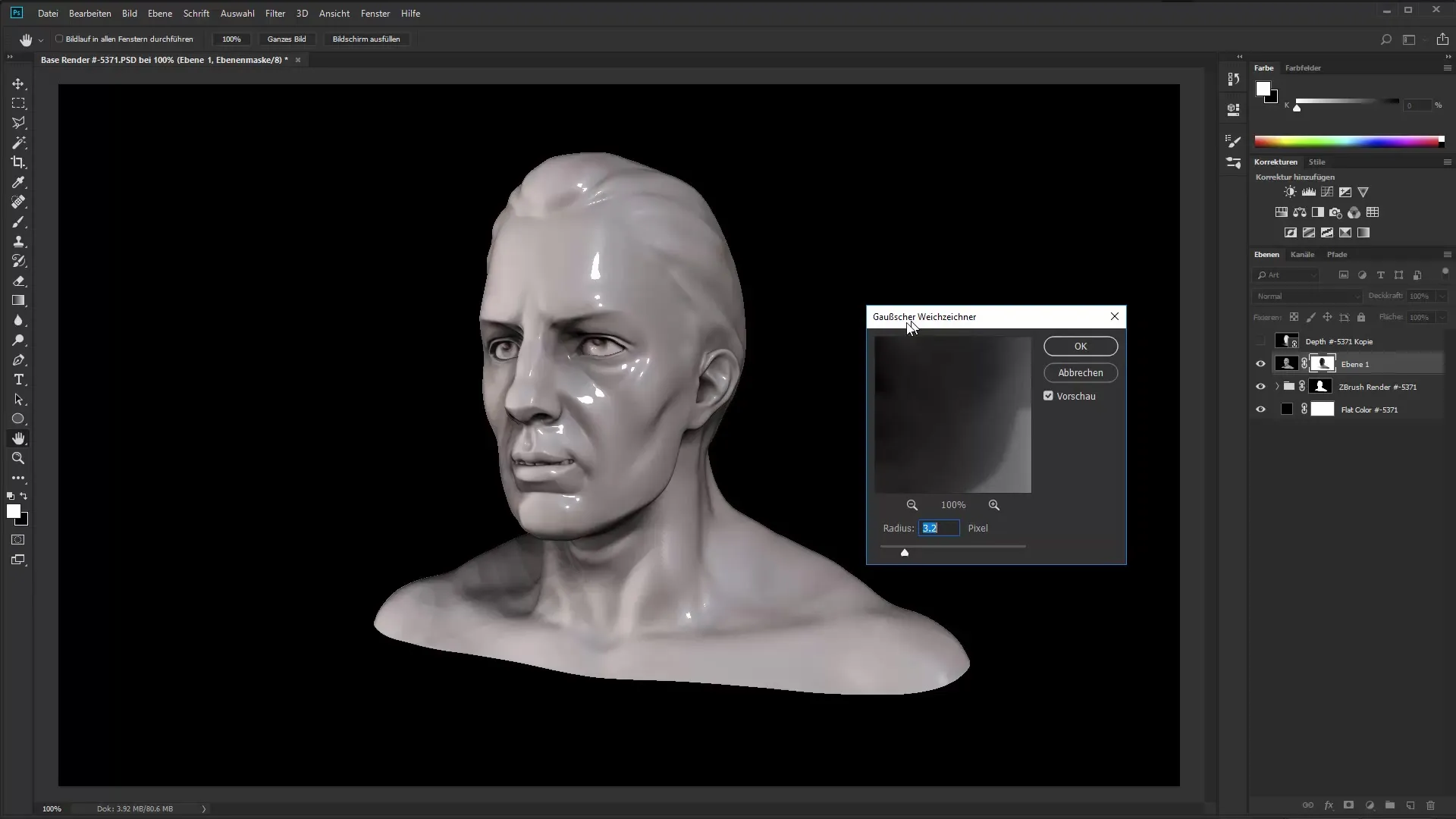Delete layer with the trash icon
The image size is (1456, 819).
click(x=1430, y=805)
